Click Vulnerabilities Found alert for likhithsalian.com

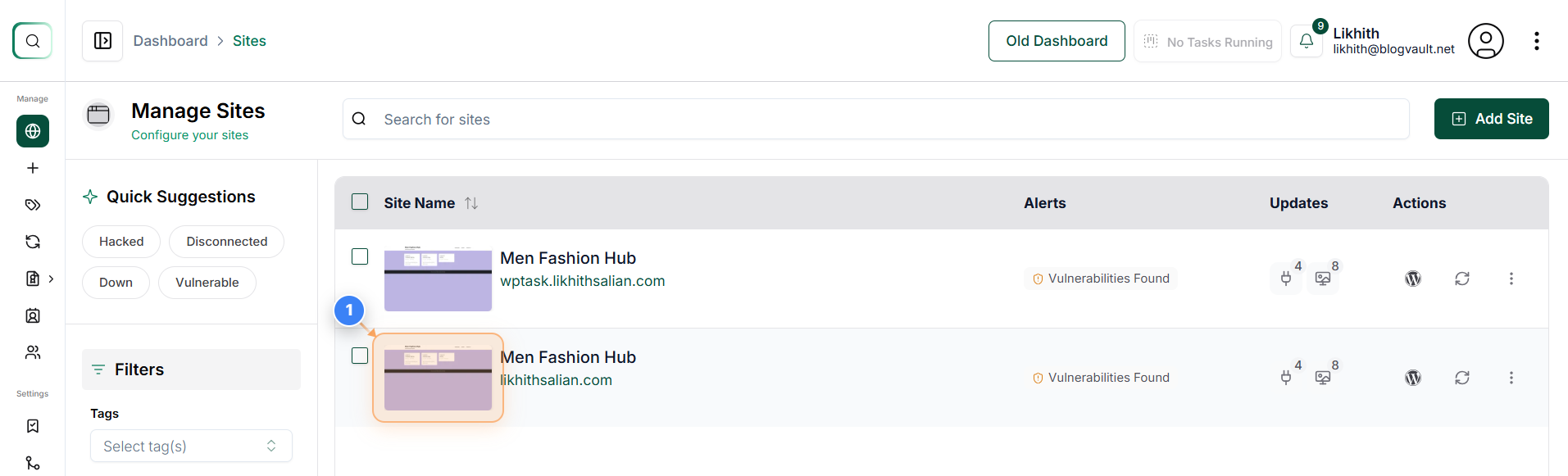[x=1101, y=378]
